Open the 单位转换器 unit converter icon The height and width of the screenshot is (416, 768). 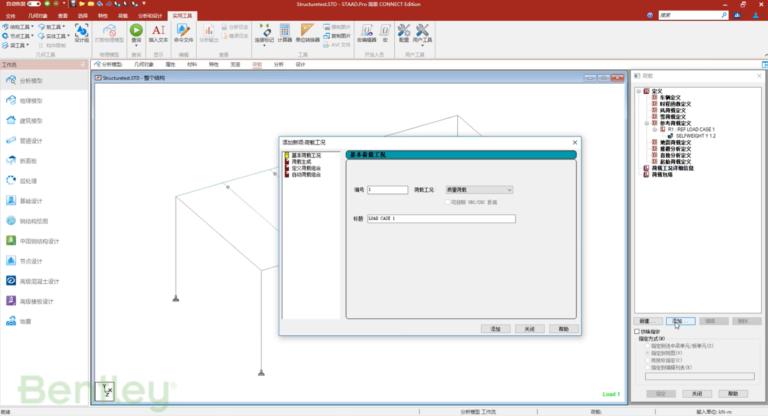[307, 32]
